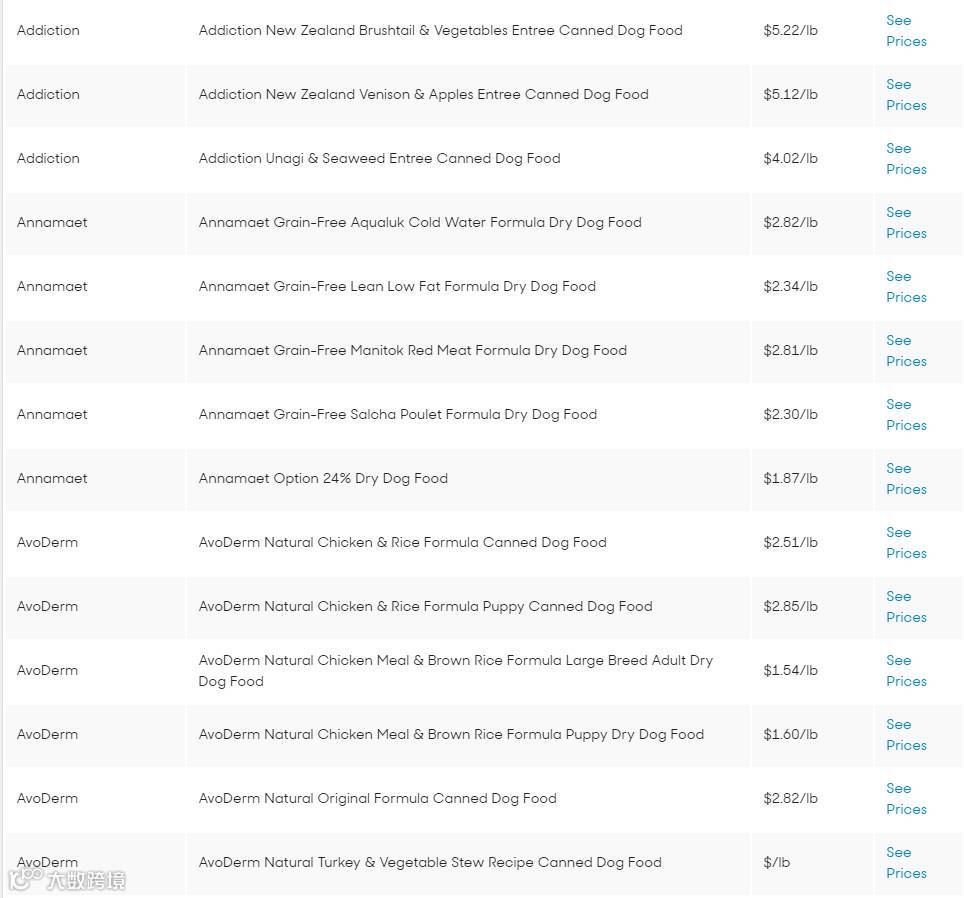The image size is (964, 898).
Task: Select 'Annamaet Option 24% Dry Dog Food' name
Action: (x=323, y=478)
